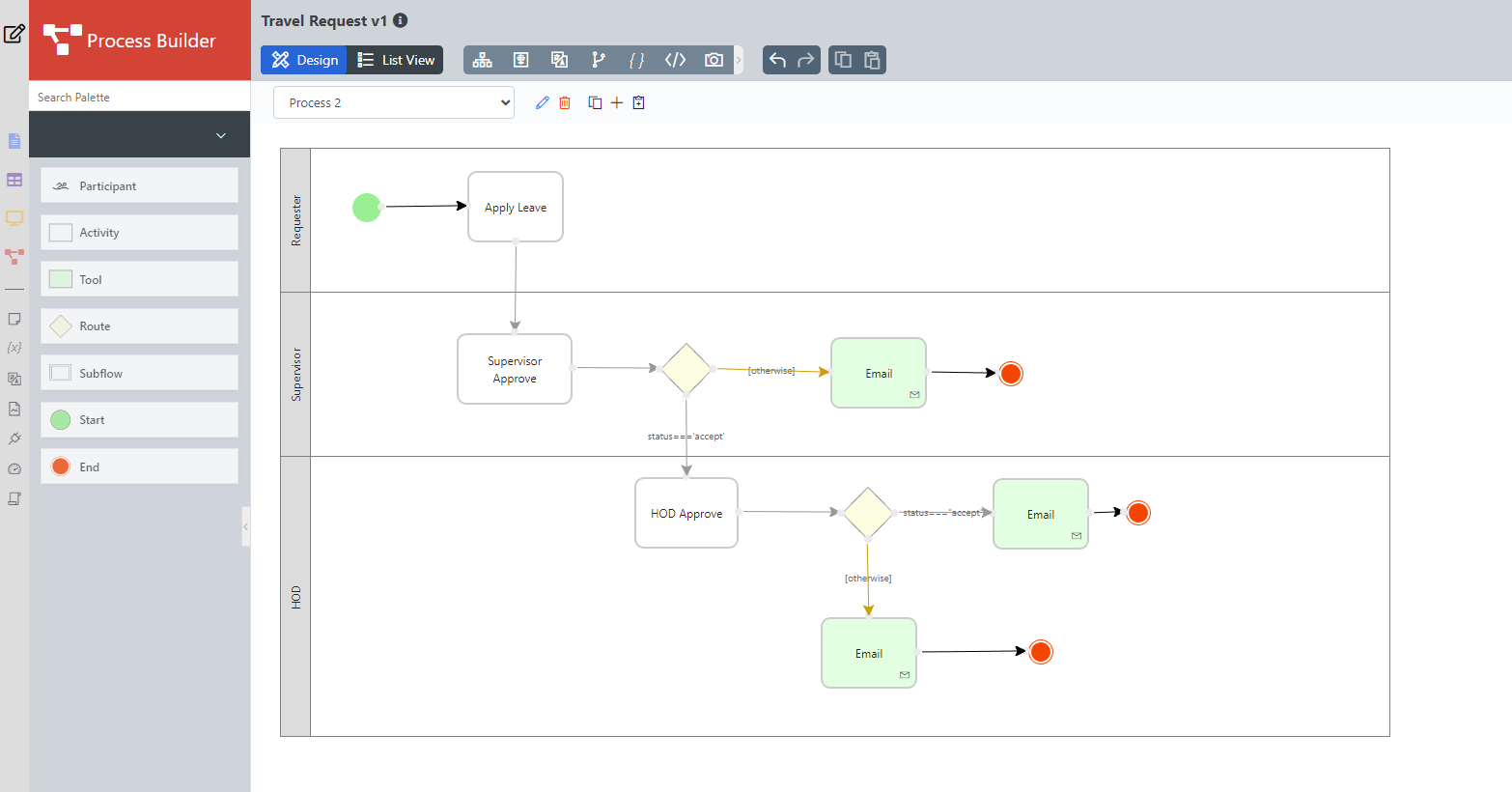Screen dimensions: 1512x792
Task: Open the Process 2 dropdown
Action: pos(394,102)
